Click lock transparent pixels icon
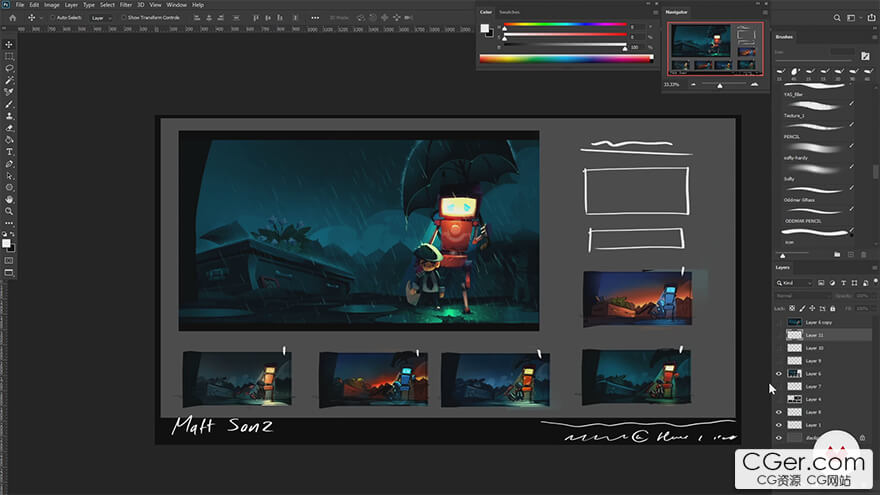 tap(792, 309)
